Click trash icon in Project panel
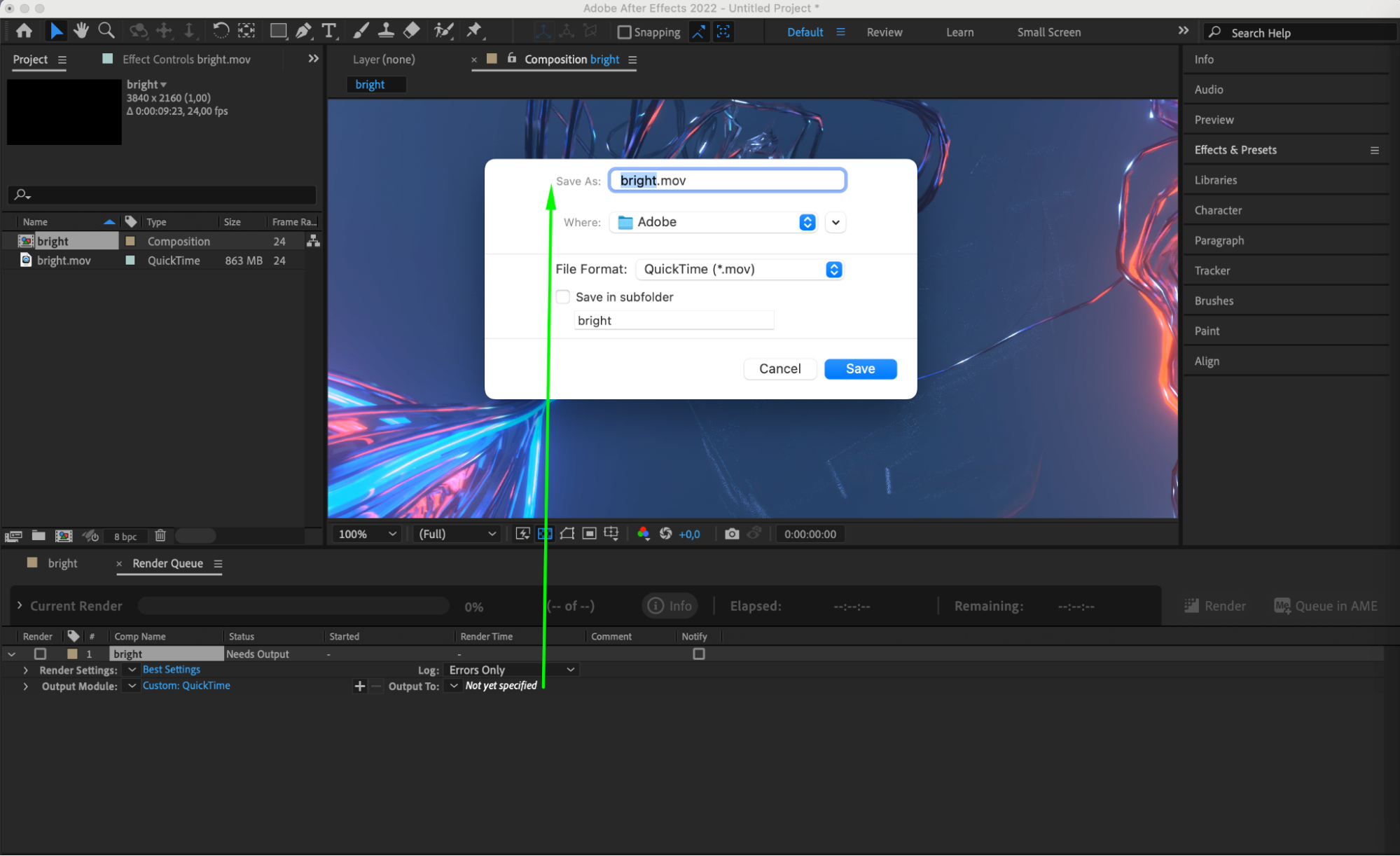 [160, 536]
